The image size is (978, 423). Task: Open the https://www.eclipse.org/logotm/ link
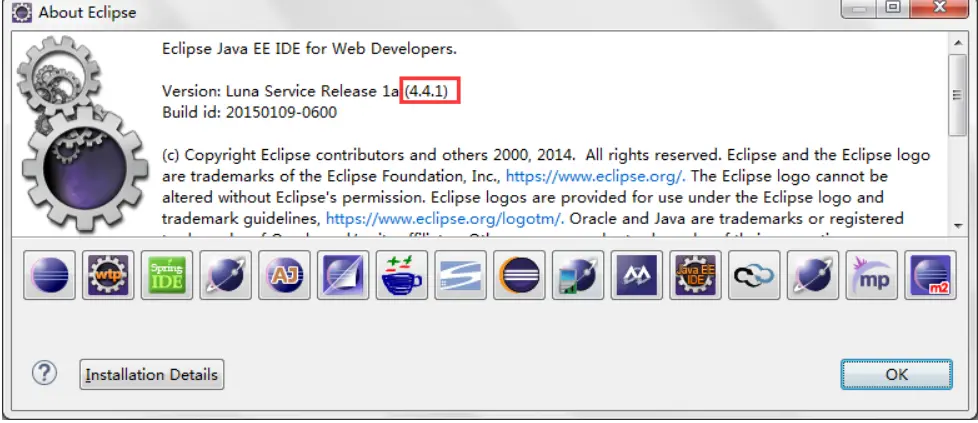[445, 219]
